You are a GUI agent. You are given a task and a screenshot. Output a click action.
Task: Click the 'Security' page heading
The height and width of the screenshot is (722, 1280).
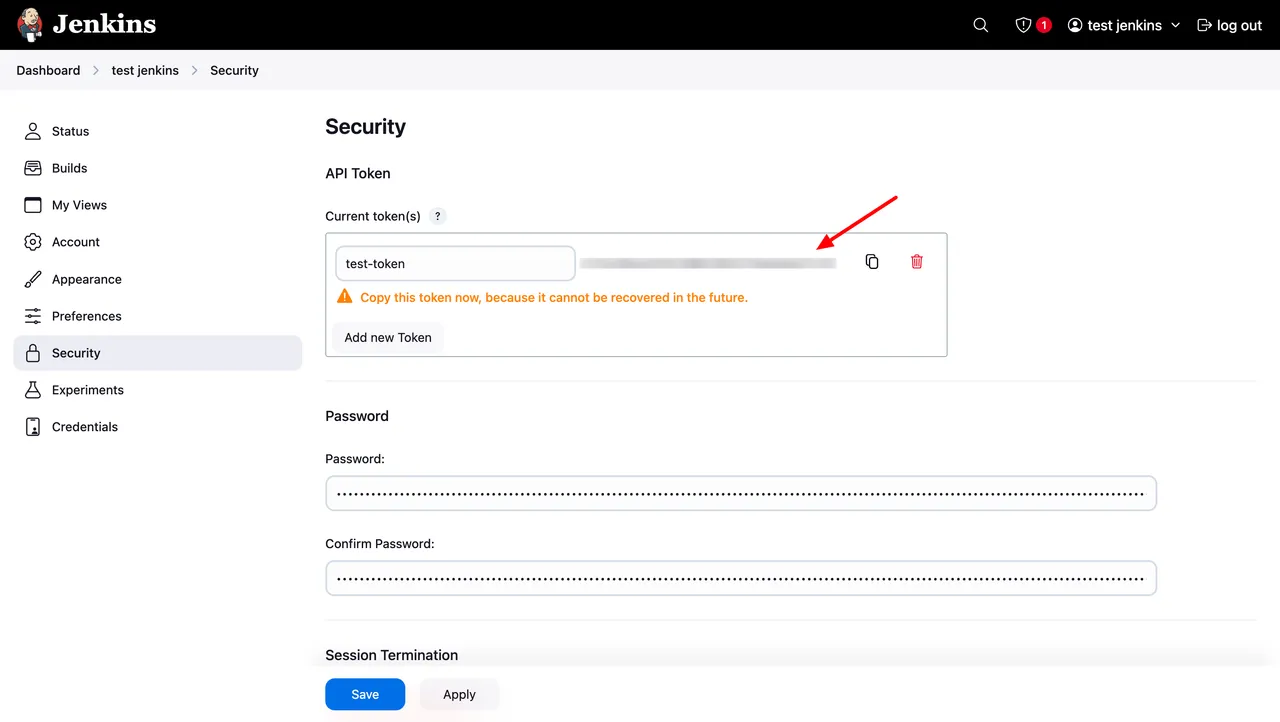coord(365,127)
